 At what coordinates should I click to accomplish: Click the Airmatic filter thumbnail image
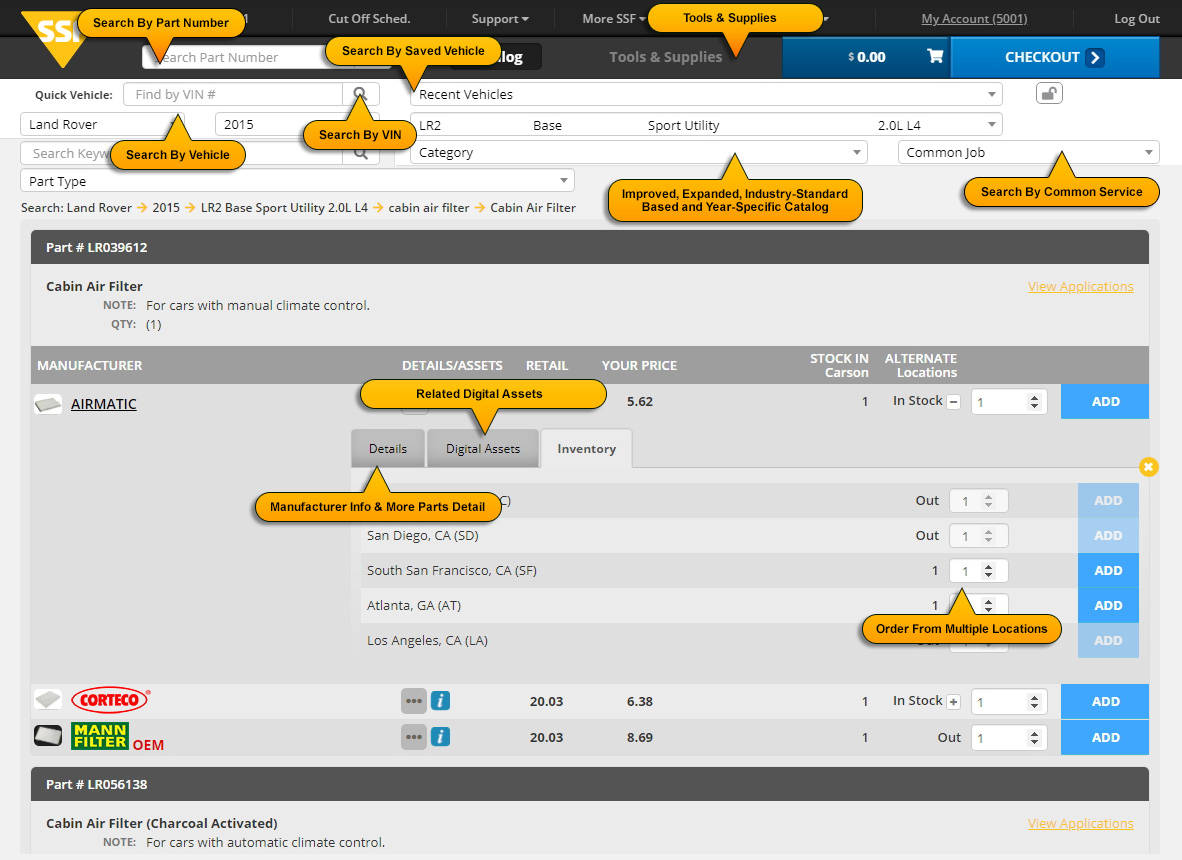pos(48,404)
